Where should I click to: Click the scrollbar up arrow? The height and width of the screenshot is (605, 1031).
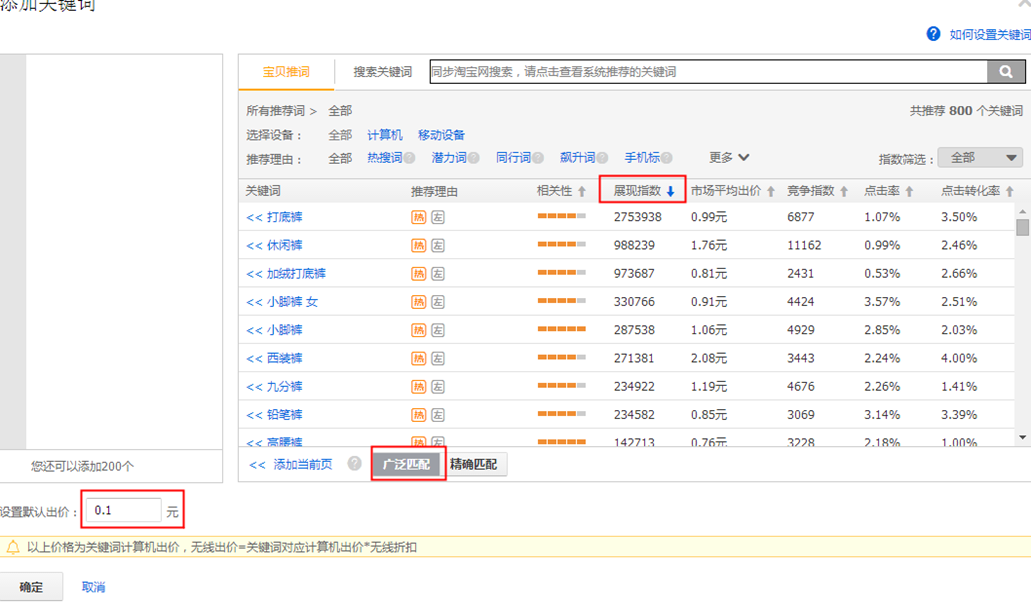click(1022, 211)
